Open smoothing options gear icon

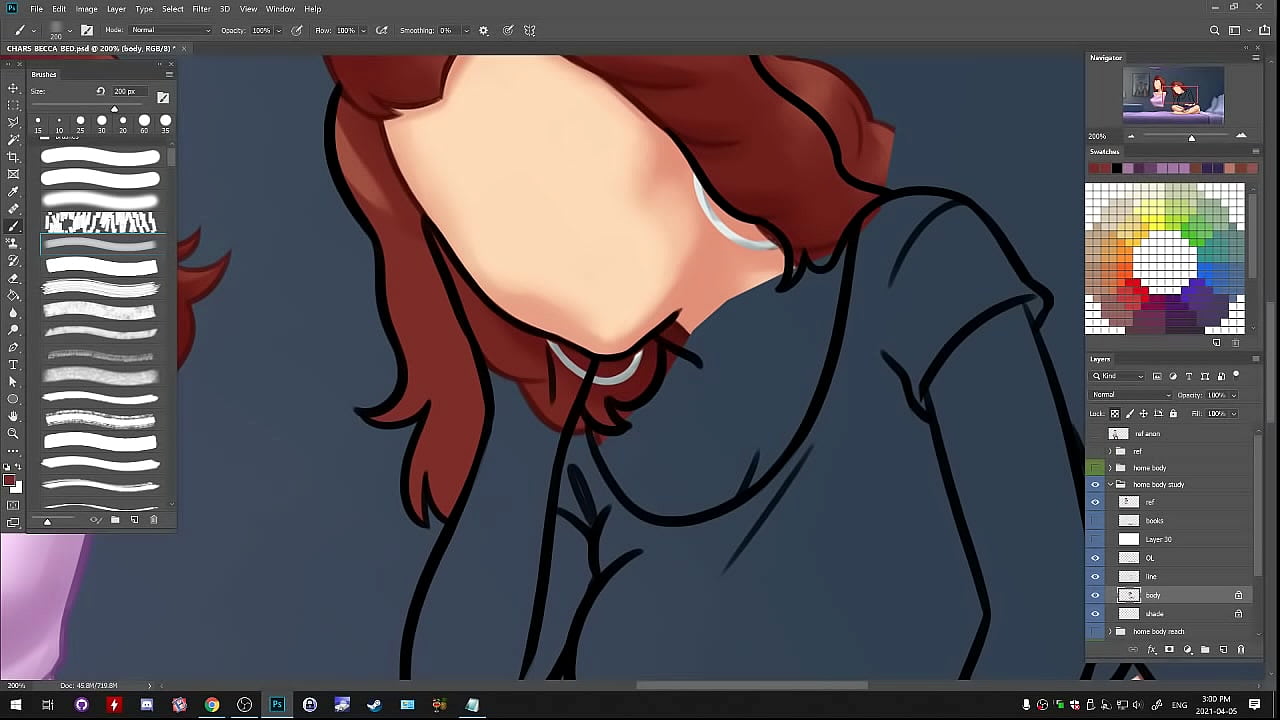[484, 30]
